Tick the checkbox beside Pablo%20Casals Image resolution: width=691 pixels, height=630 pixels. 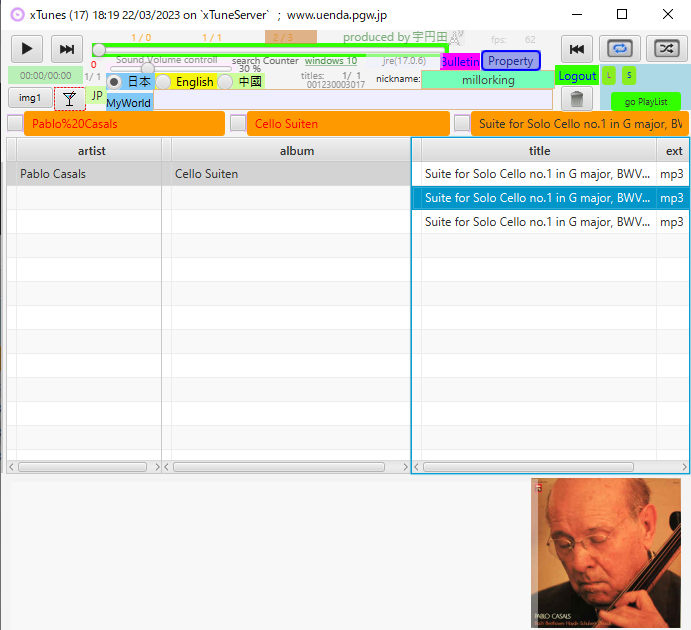tap(14, 124)
